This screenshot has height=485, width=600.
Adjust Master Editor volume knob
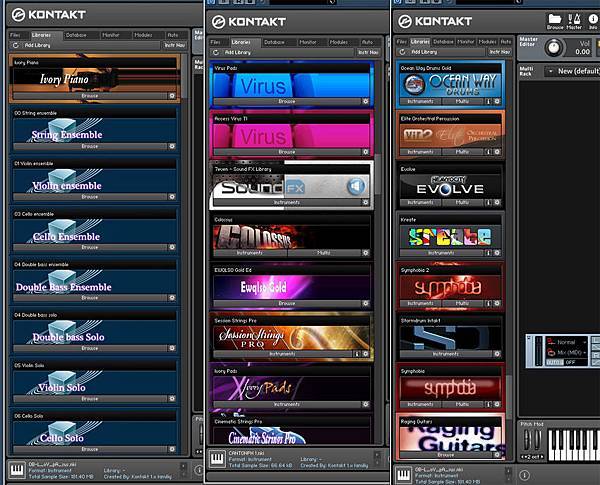(553, 48)
